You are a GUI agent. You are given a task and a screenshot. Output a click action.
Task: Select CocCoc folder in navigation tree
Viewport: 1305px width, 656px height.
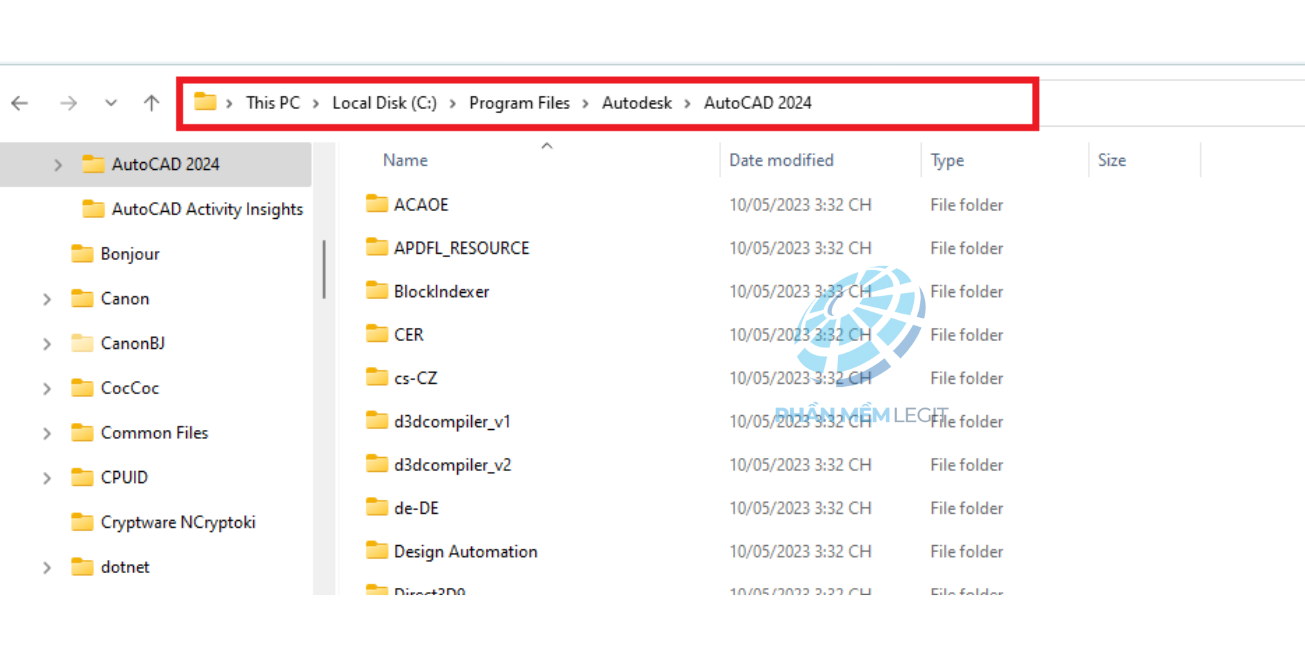[130, 388]
